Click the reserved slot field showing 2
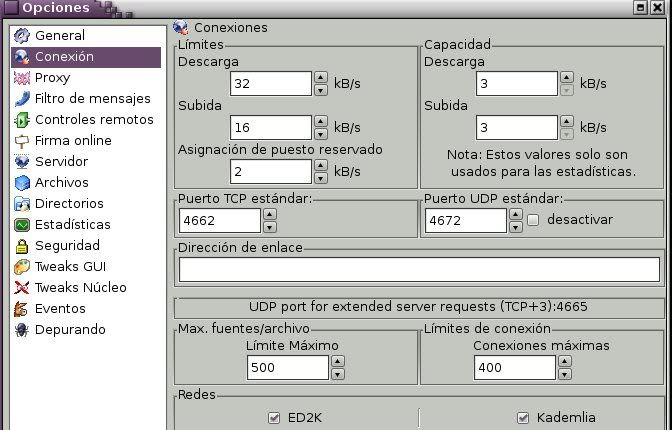Screen dimensions: 672x430 tap(271, 171)
